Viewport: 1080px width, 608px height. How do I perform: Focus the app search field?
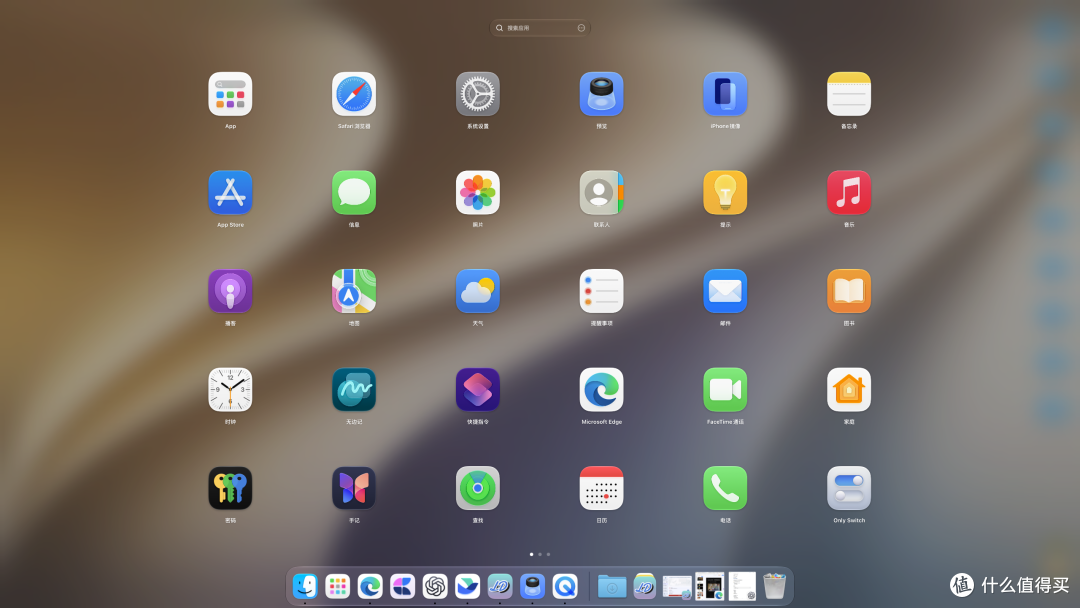540,28
